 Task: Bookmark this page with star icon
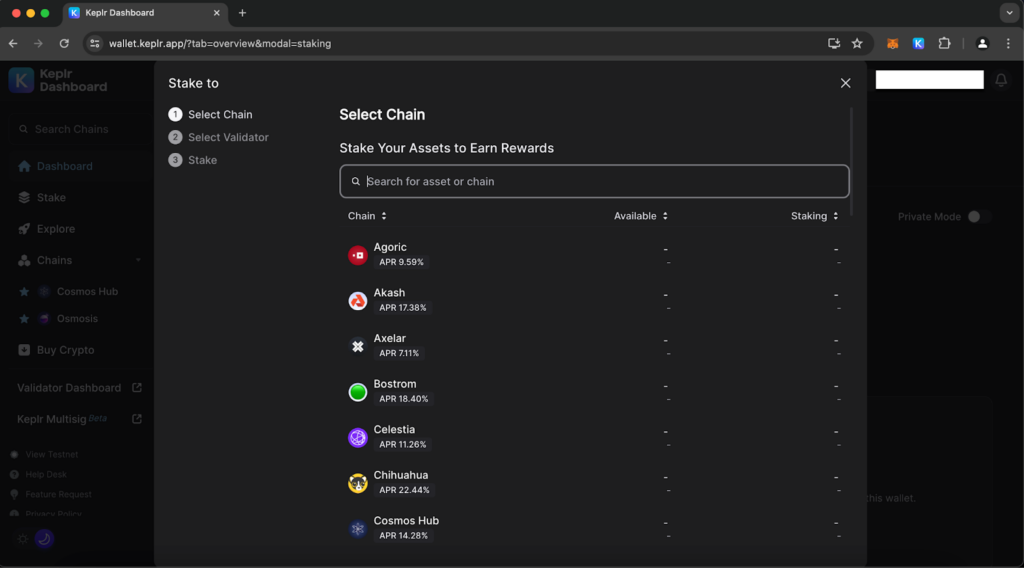click(x=857, y=43)
